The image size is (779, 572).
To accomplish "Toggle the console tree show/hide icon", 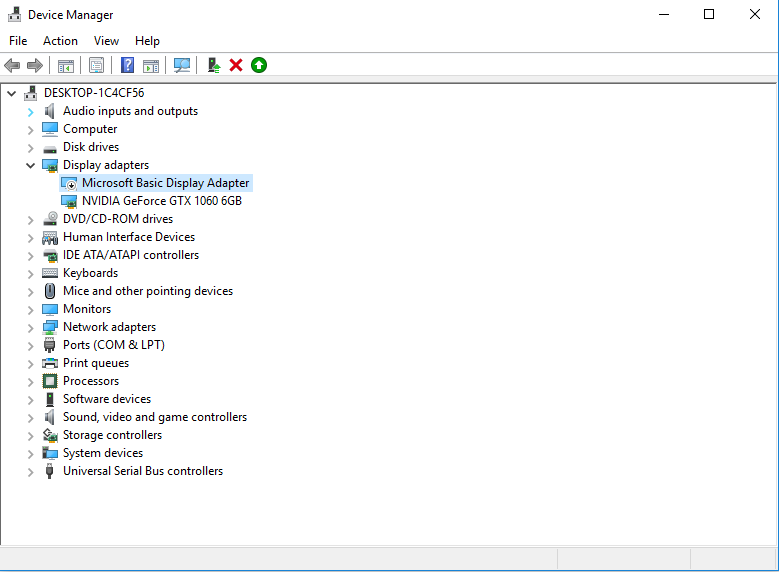I will [x=66, y=65].
